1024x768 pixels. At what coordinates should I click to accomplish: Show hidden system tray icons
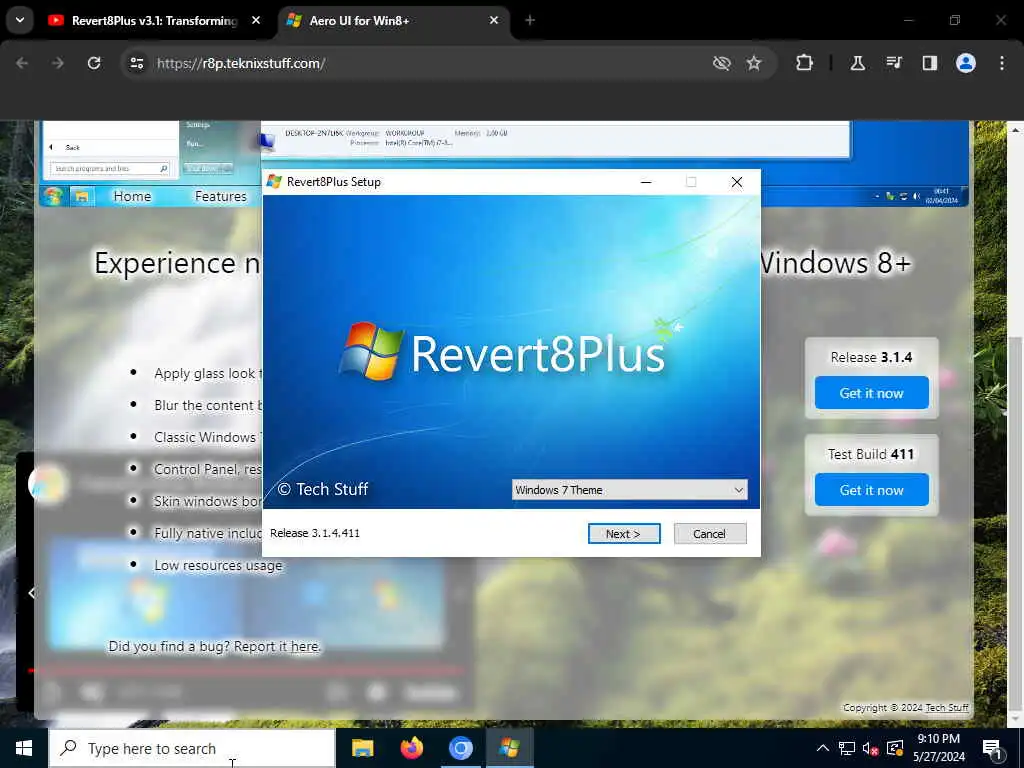tap(823, 748)
